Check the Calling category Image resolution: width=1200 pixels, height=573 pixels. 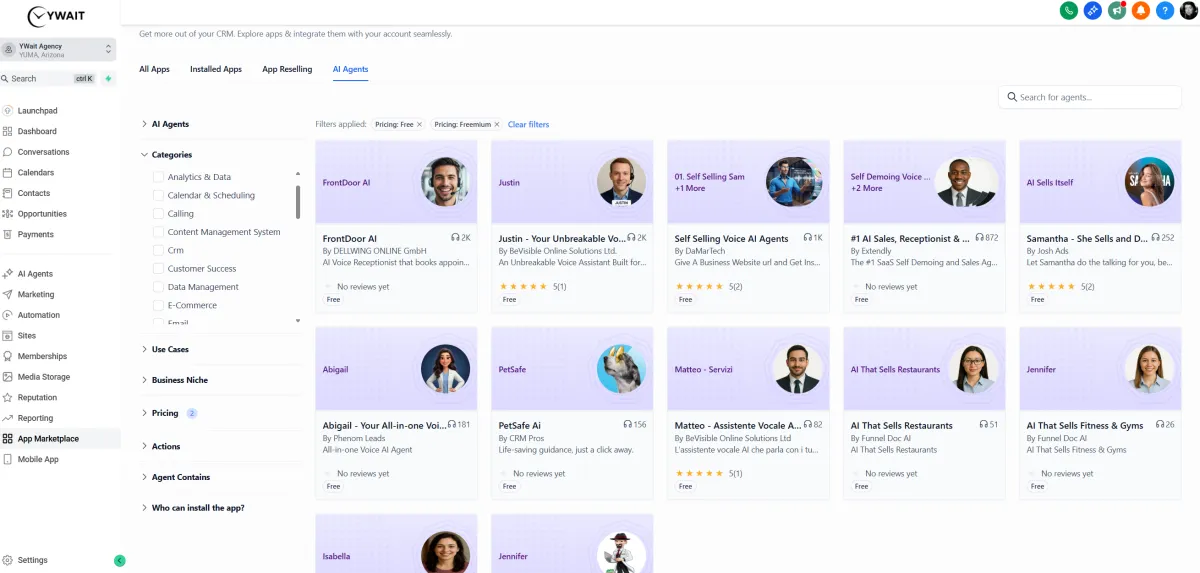(x=158, y=213)
